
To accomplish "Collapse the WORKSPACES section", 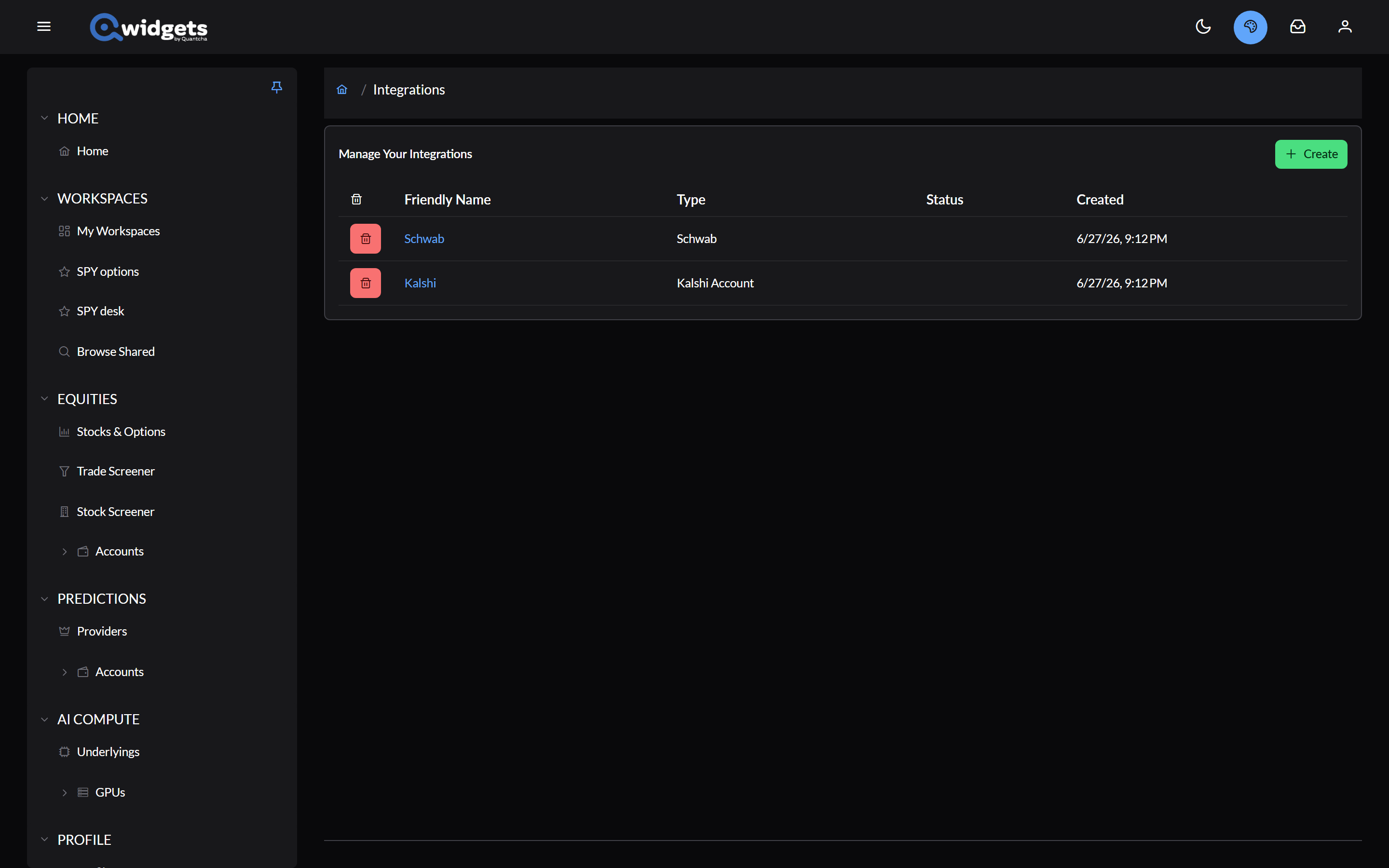I will (x=44, y=199).
